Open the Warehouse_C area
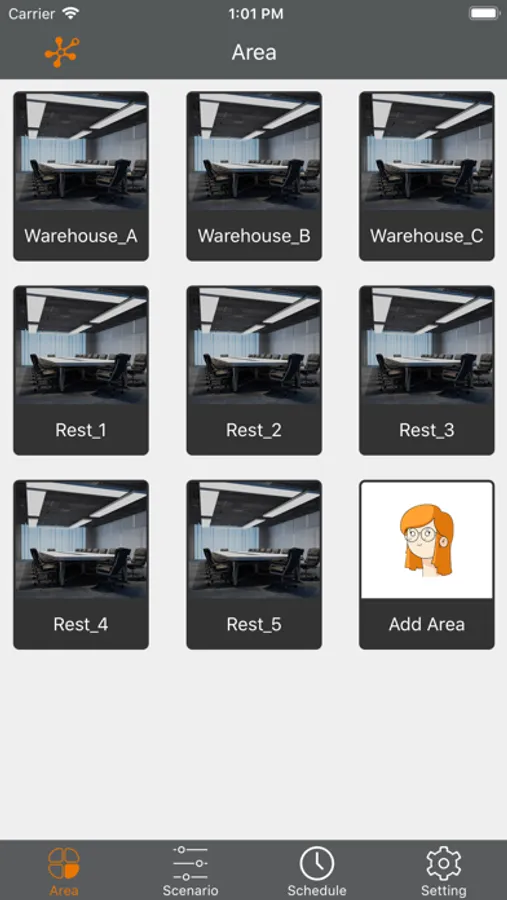 click(427, 176)
